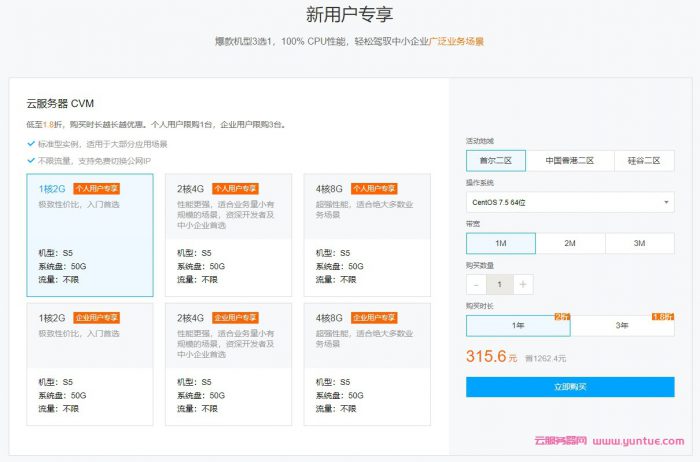Click the 立即购买 button

pyautogui.click(x=569, y=387)
